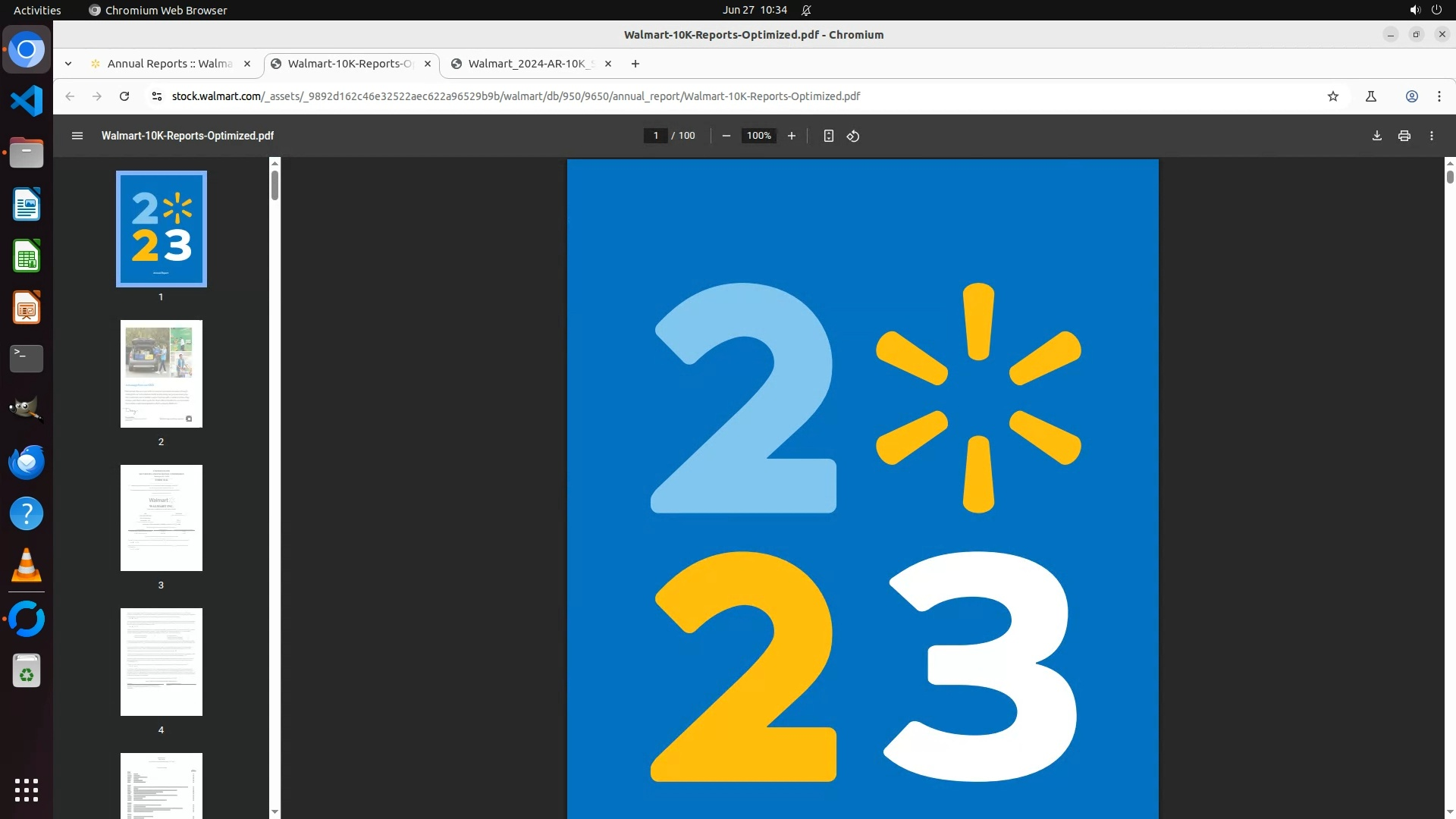Image resolution: width=1456 pixels, height=819 pixels.
Task: Click the fit to page icon
Action: (x=828, y=136)
